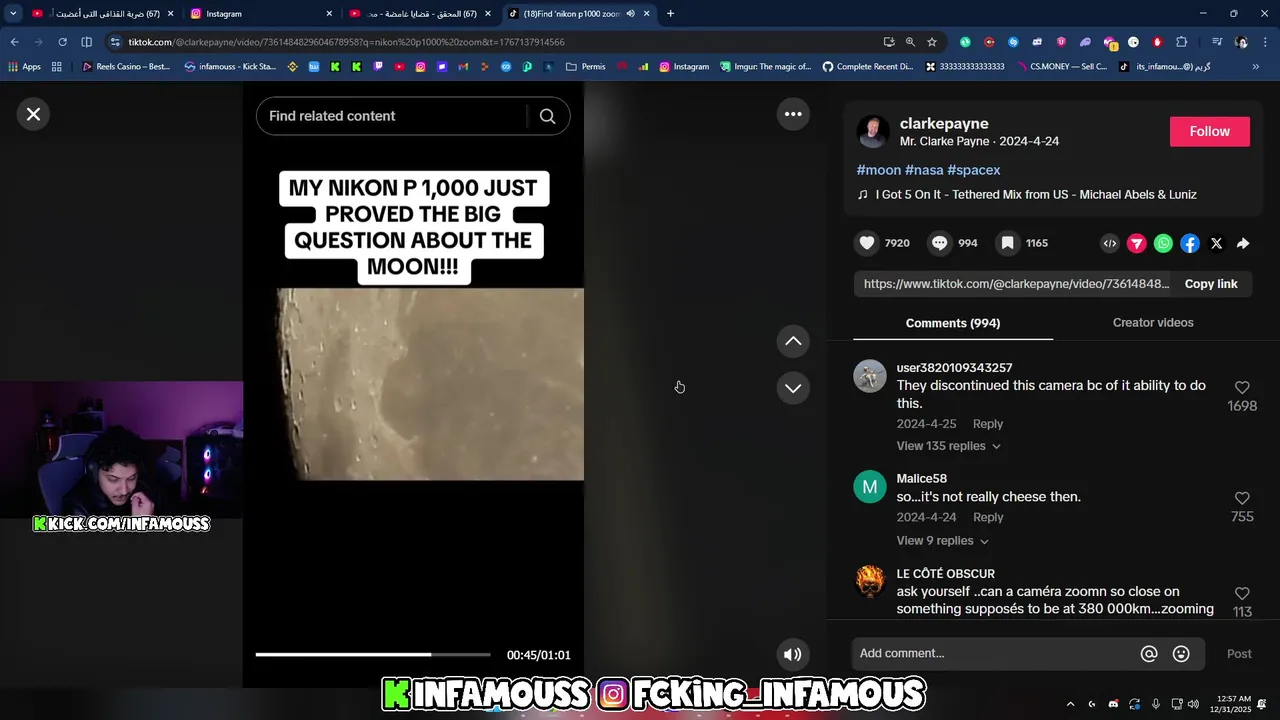Like the video with heart icon

click(x=867, y=243)
